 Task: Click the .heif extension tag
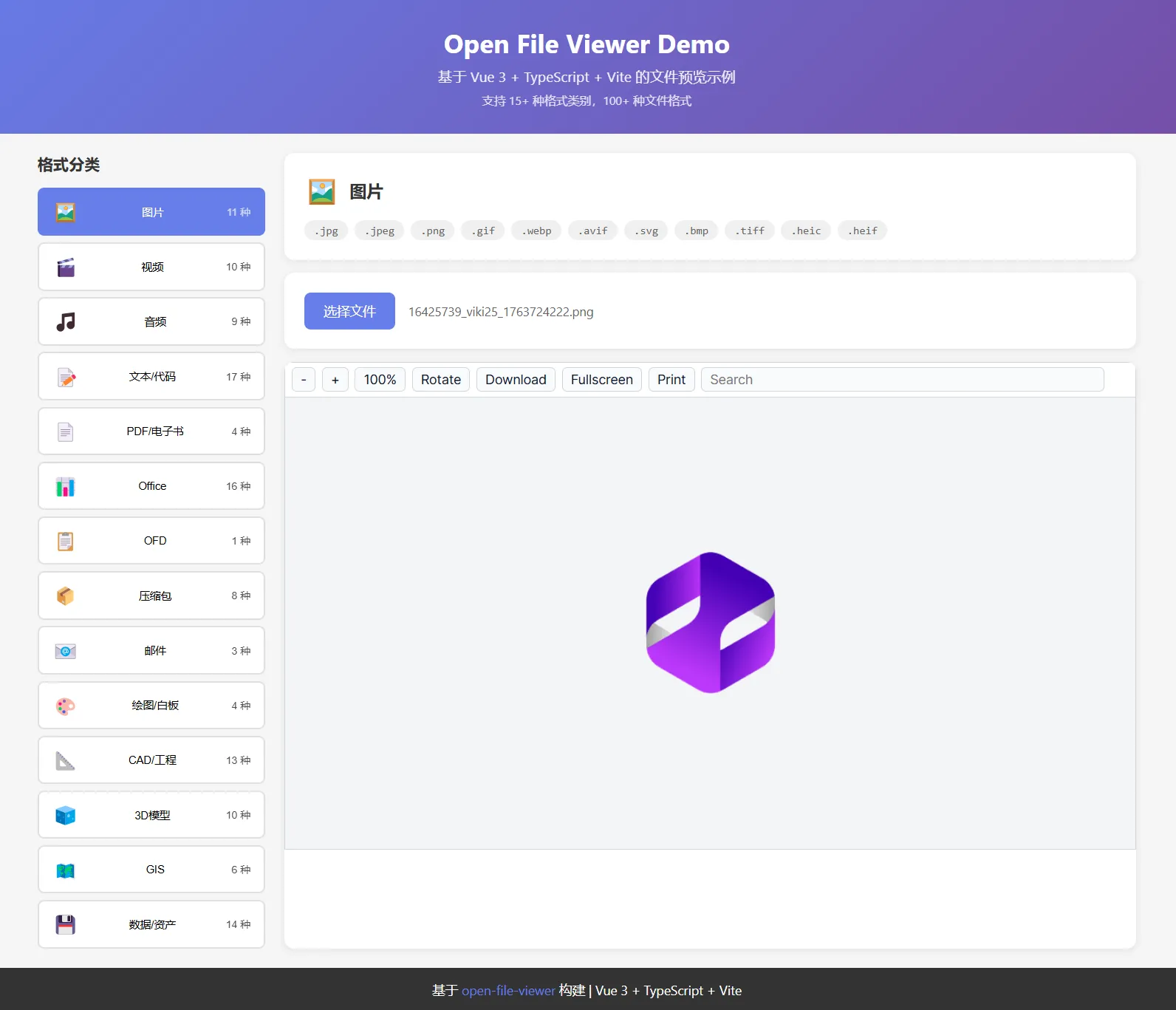[863, 231]
